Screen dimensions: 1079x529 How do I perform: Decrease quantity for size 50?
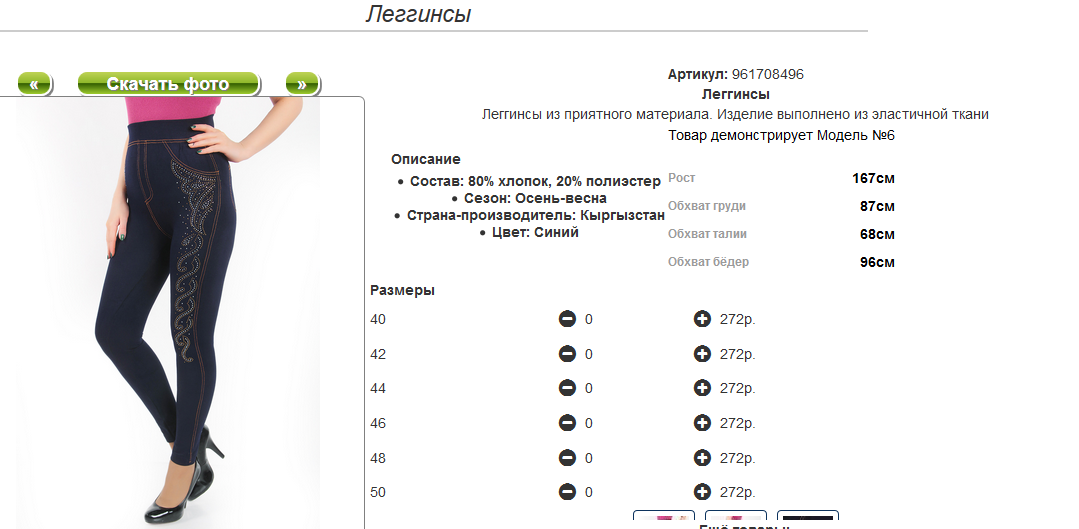567,493
